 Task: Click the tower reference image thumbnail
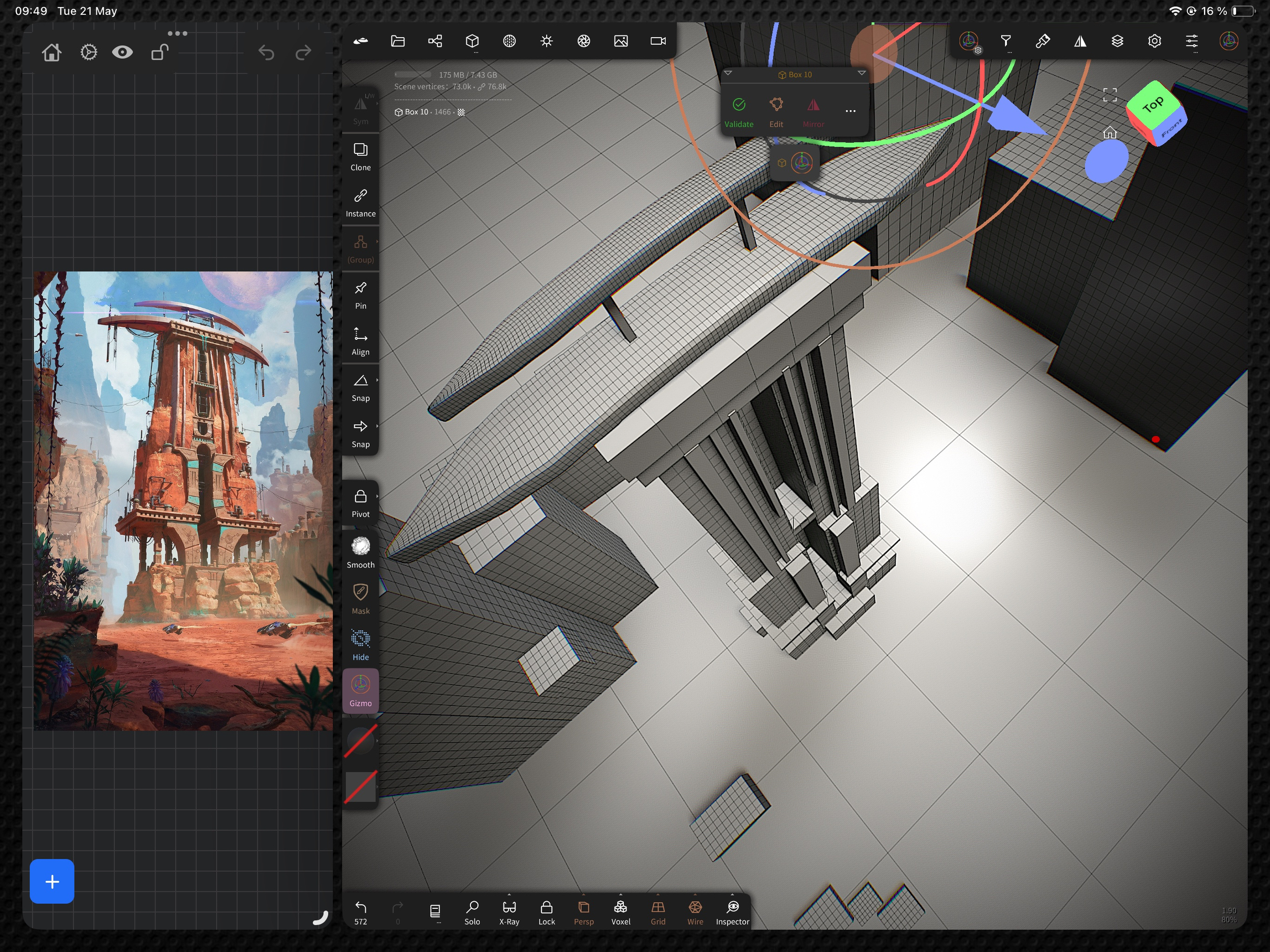[182, 501]
